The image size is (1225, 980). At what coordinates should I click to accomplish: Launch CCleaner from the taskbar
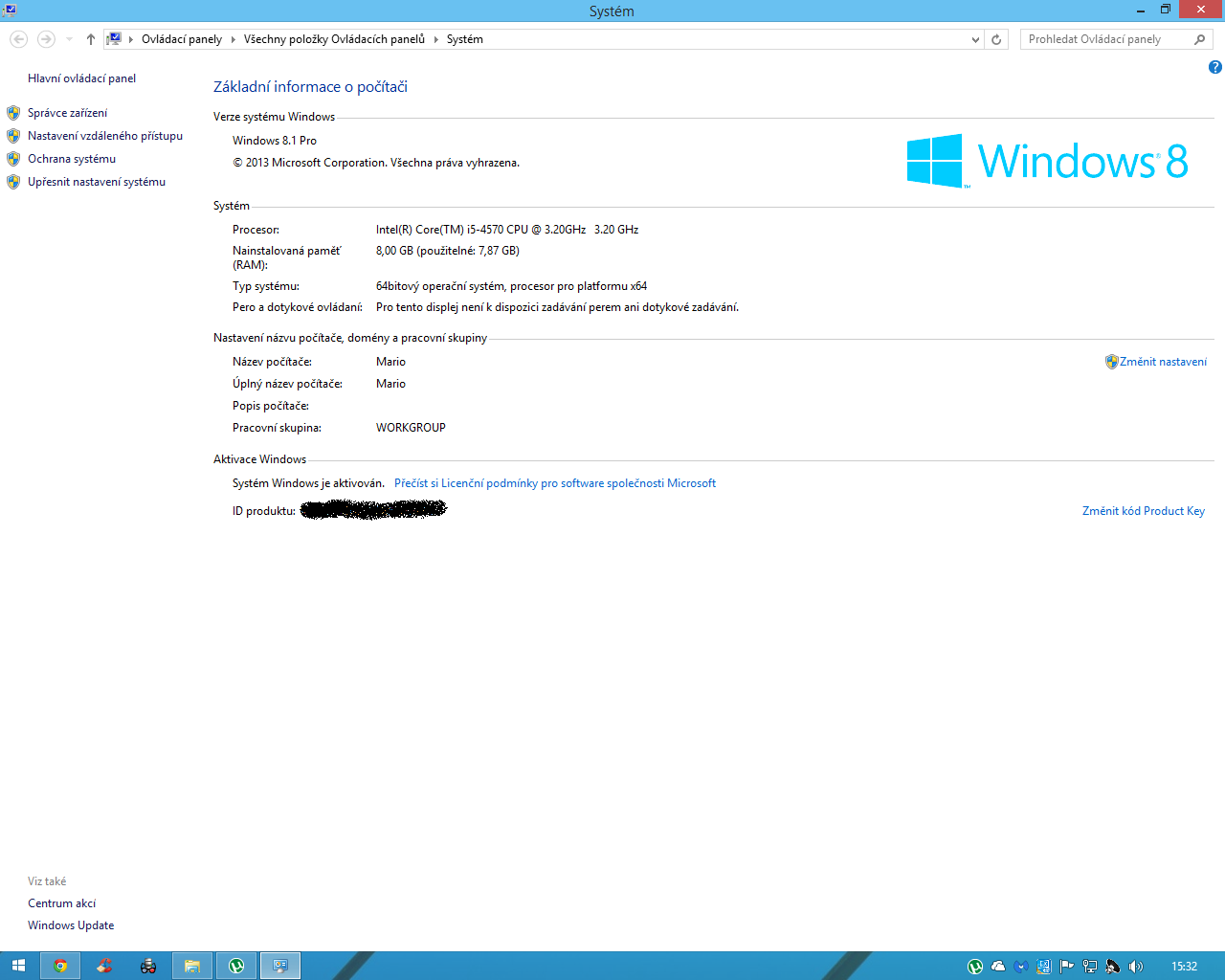(x=104, y=966)
